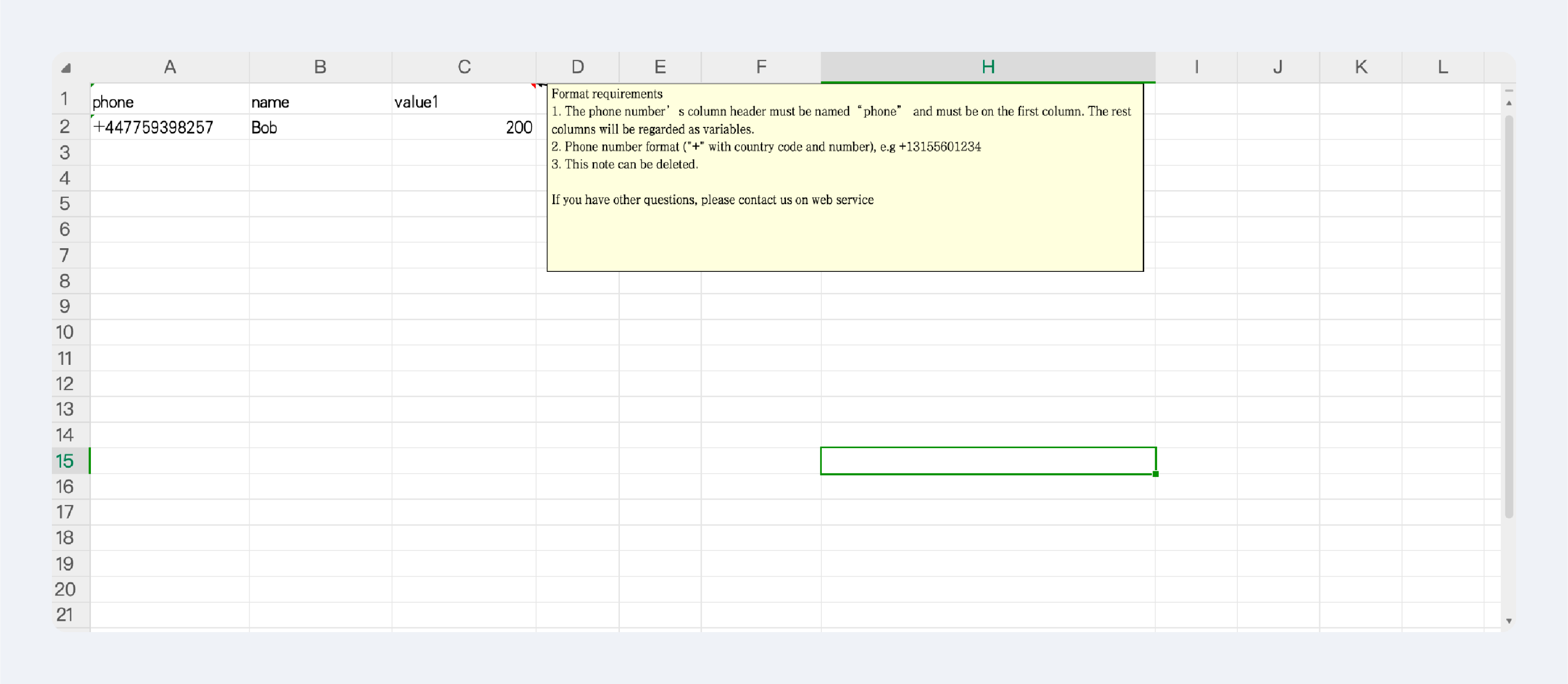
Task: Click the fill handle of selected cell
Action: (1155, 474)
